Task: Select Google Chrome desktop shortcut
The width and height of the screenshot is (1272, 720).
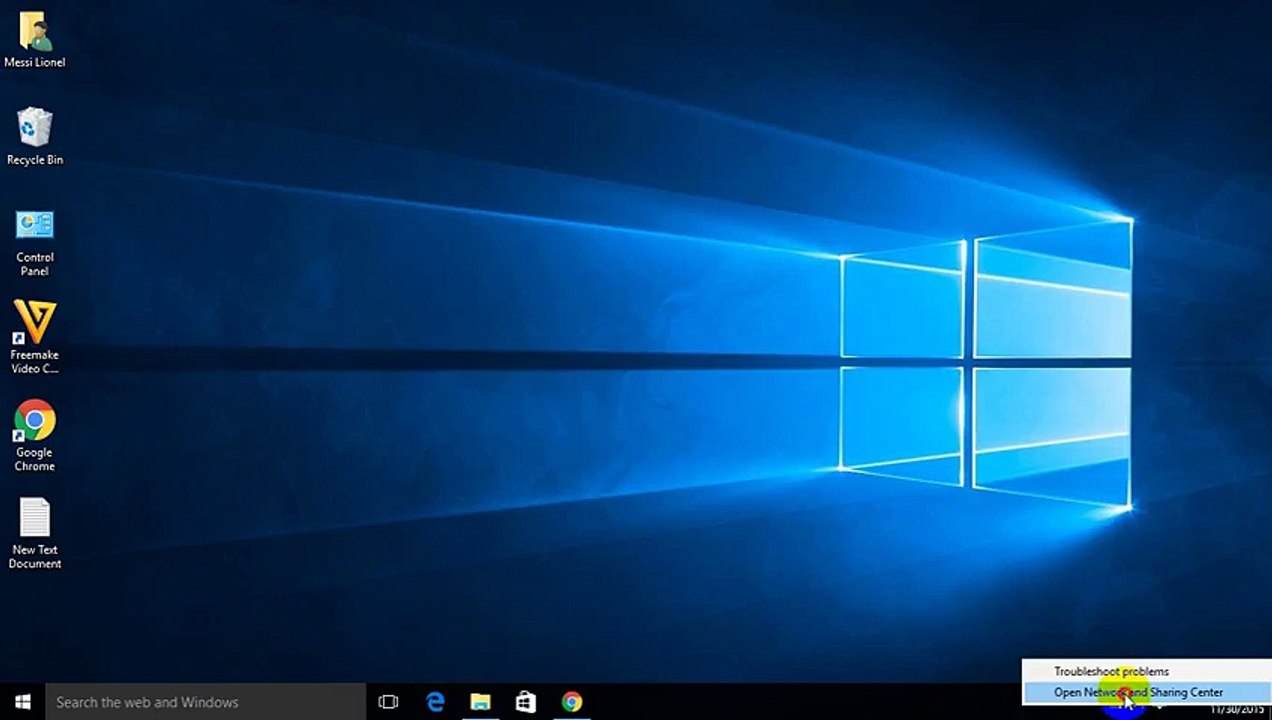Action: [34, 436]
